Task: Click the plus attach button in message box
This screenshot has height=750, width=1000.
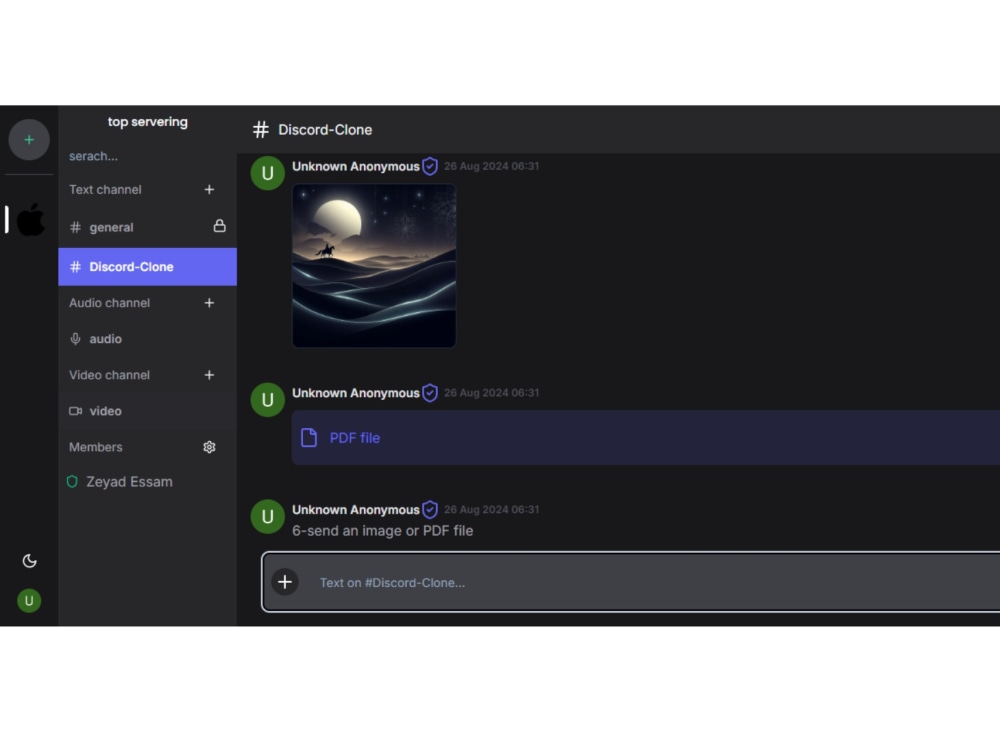Action: pos(285,582)
